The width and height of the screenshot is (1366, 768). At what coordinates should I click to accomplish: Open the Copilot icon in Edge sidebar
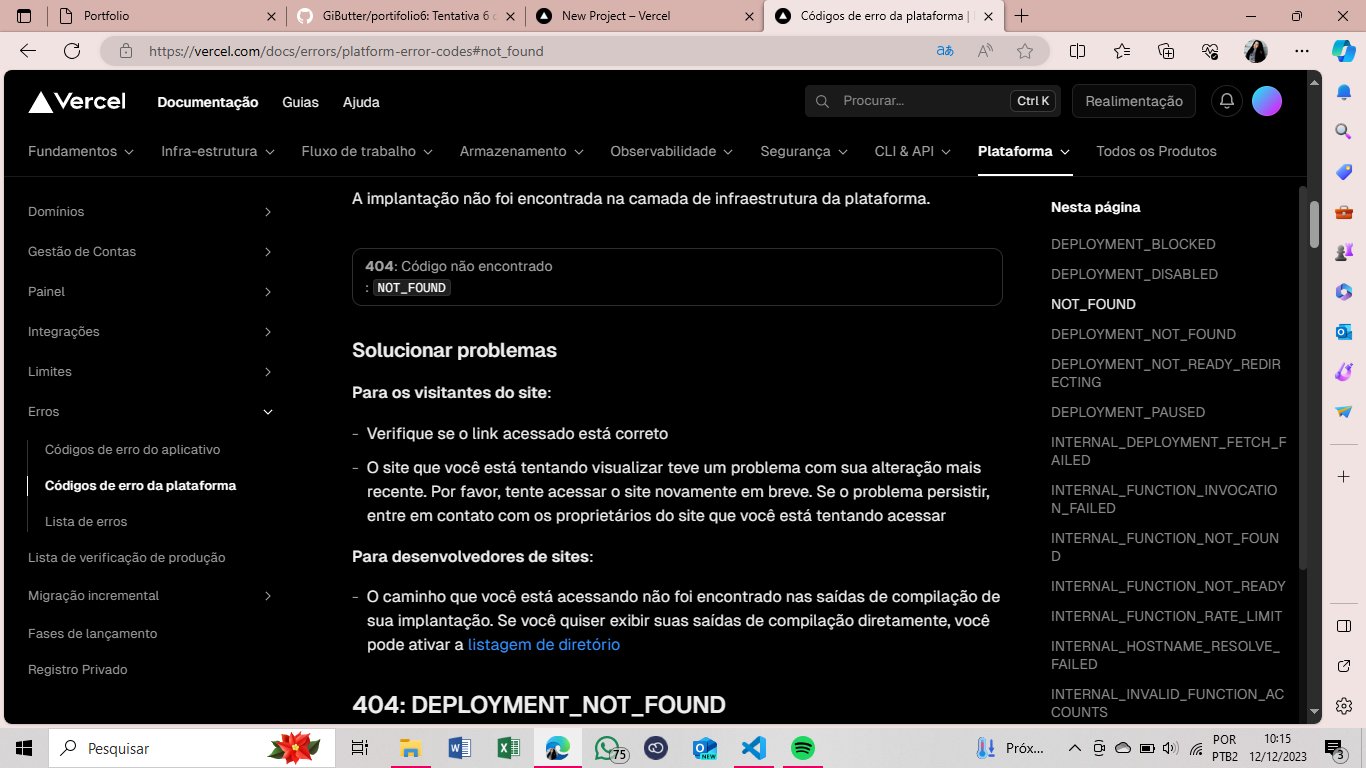coord(1343,51)
